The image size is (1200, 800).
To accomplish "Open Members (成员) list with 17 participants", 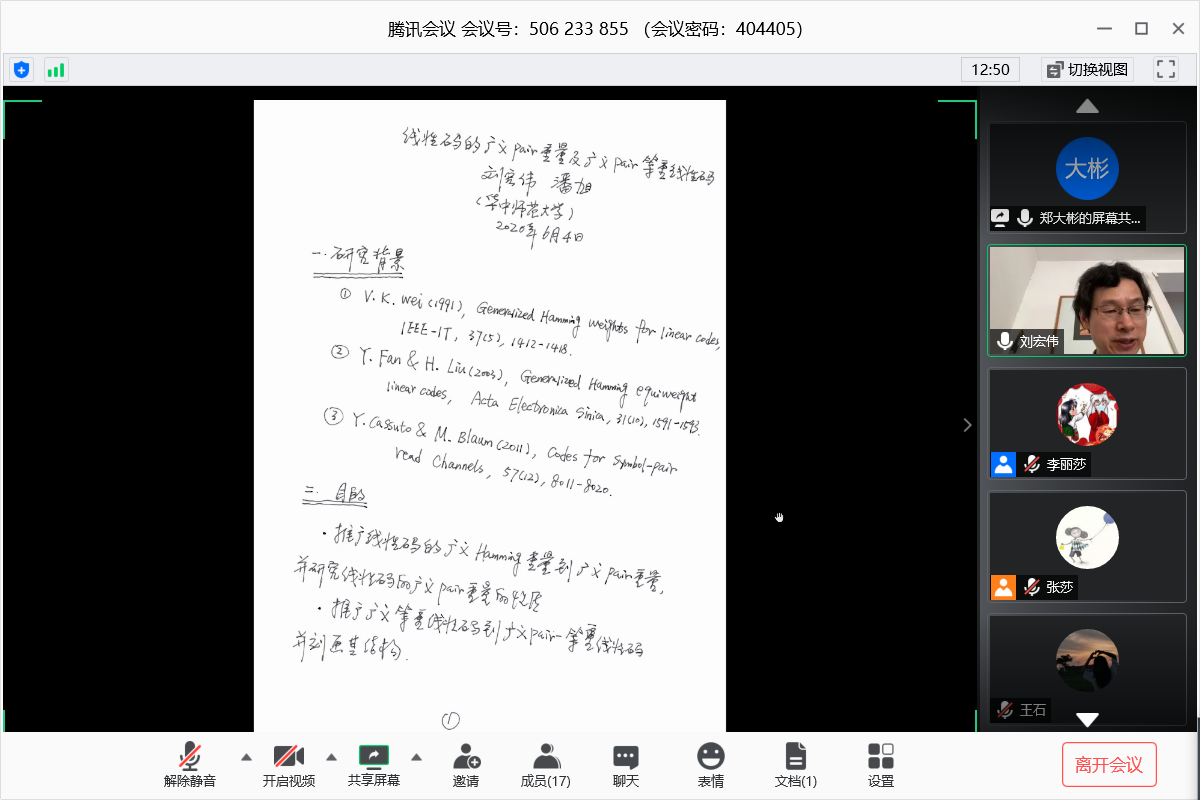I will [x=546, y=765].
